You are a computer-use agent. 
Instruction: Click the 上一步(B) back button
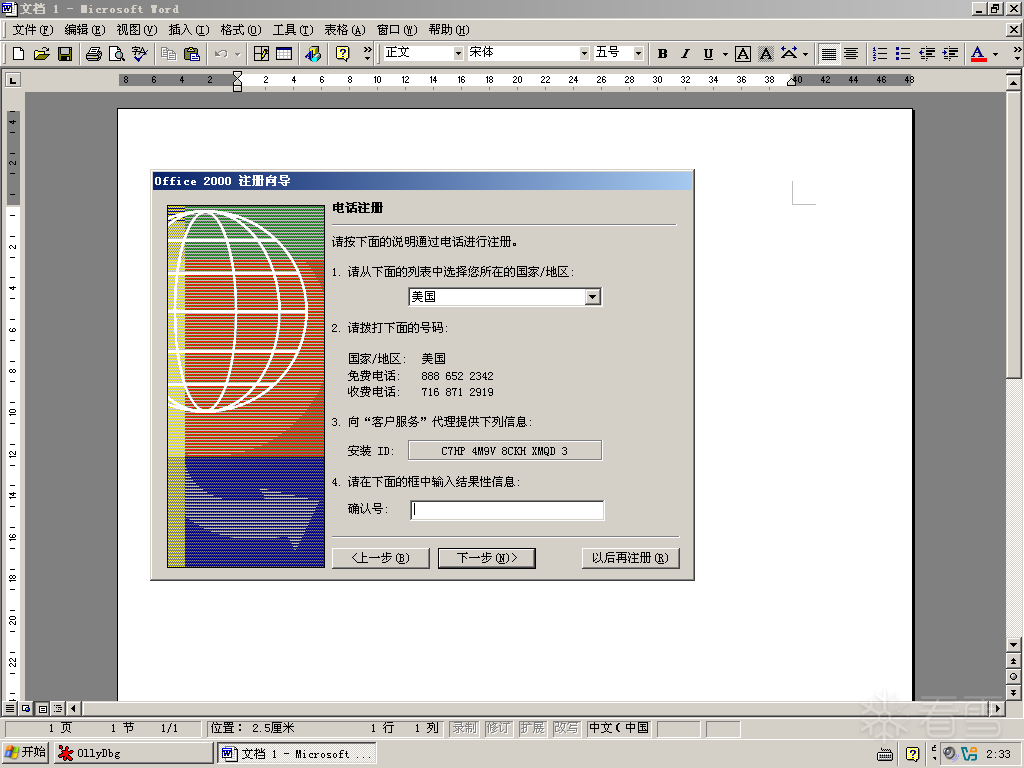380,558
